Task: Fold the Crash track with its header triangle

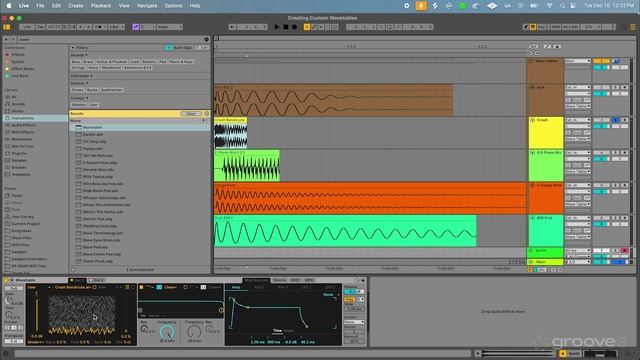Action: 532,120
